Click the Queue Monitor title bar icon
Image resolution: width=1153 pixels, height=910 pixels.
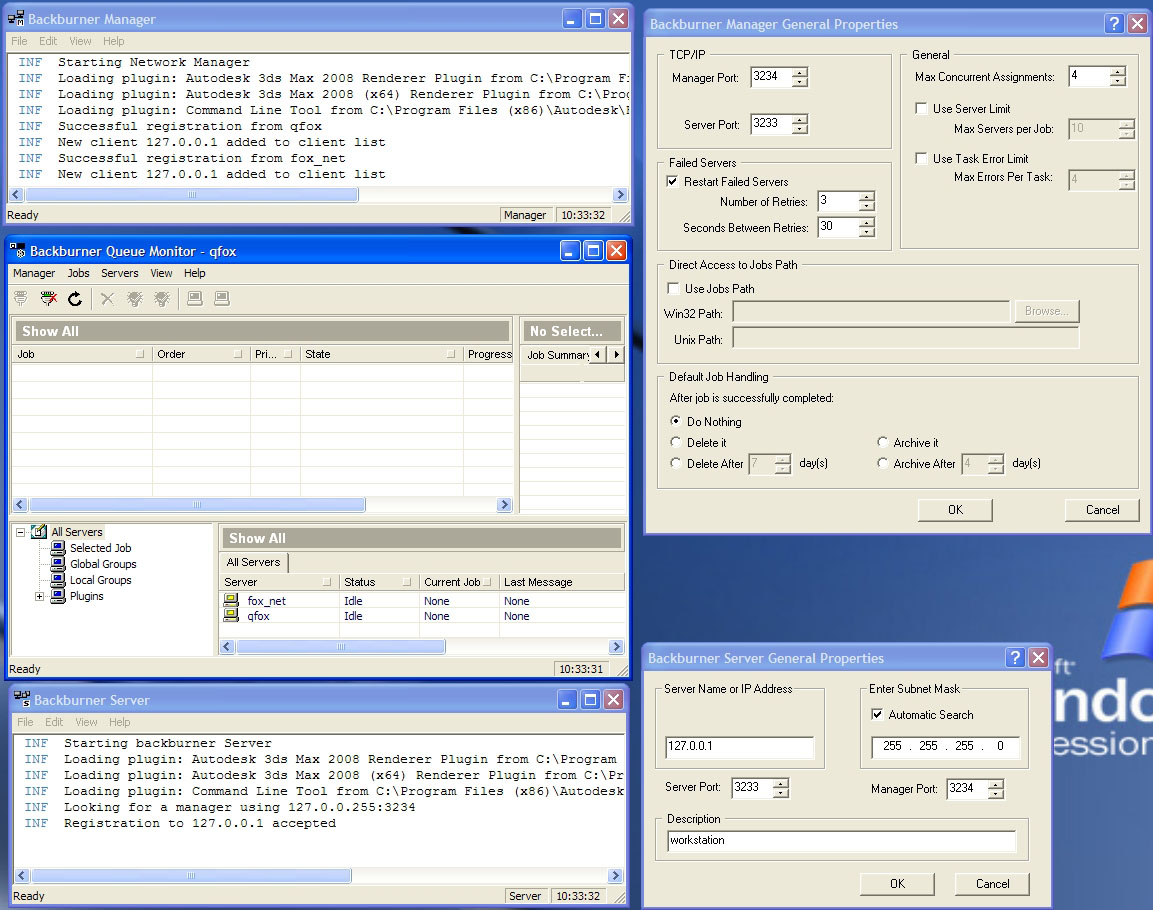pyautogui.click(x=18, y=251)
